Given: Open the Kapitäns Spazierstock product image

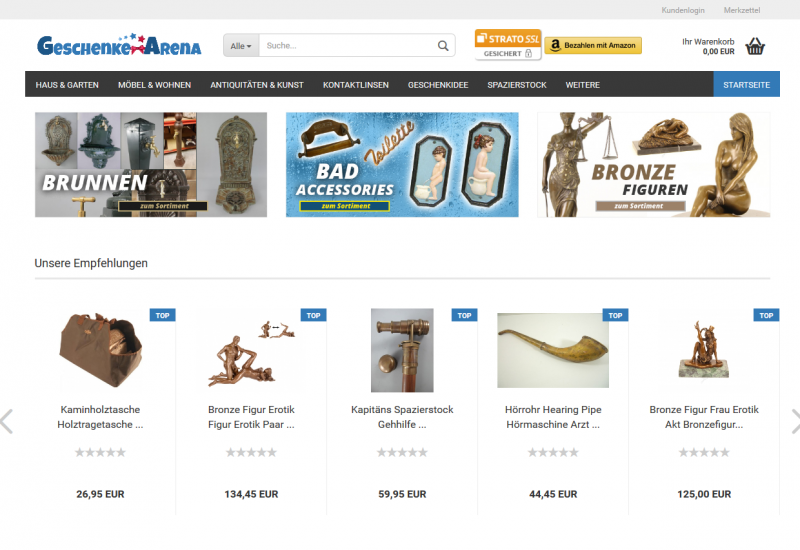Looking at the screenshot, I should pos(402,350).
